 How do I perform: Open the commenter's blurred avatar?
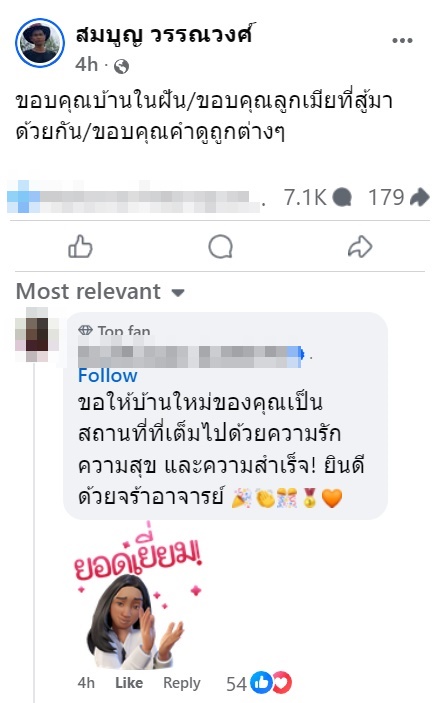(37, 334)
